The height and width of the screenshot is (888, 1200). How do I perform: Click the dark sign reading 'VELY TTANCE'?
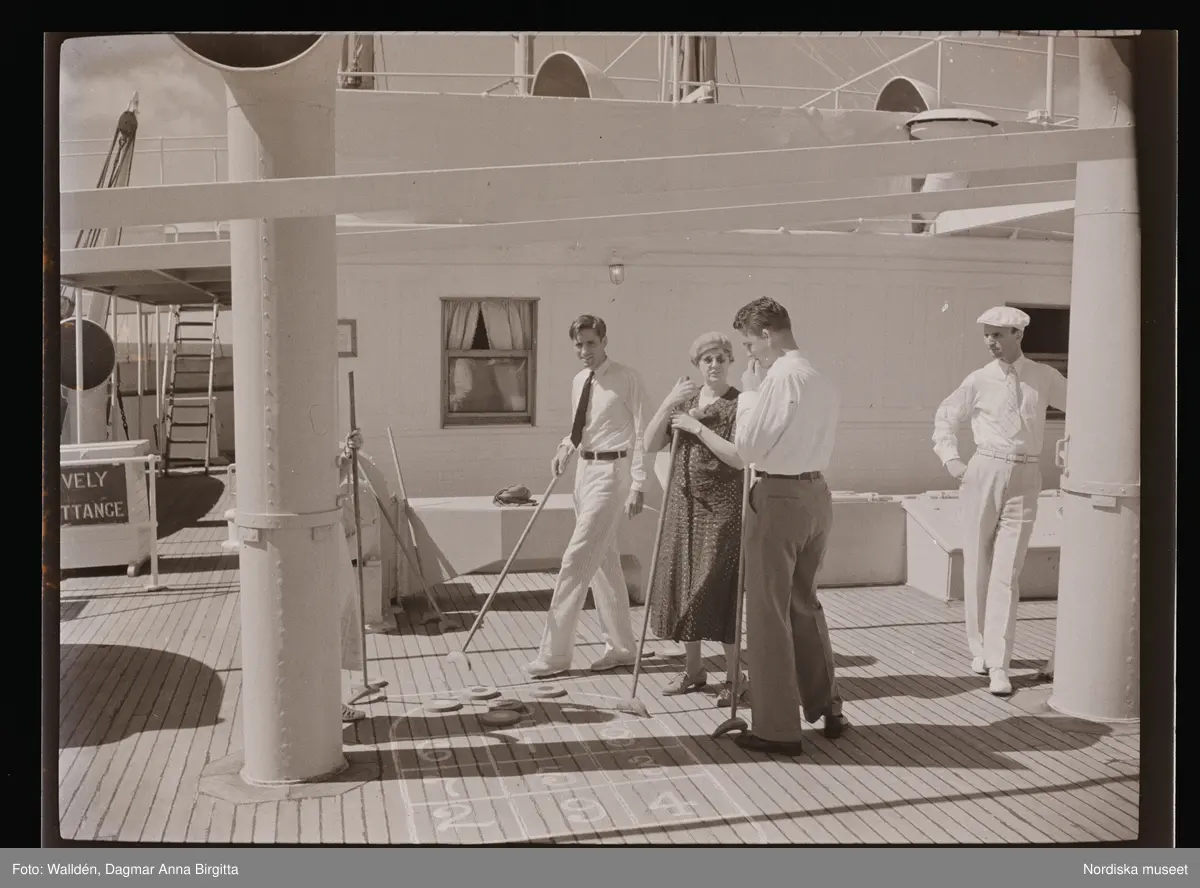click(94, 494)
